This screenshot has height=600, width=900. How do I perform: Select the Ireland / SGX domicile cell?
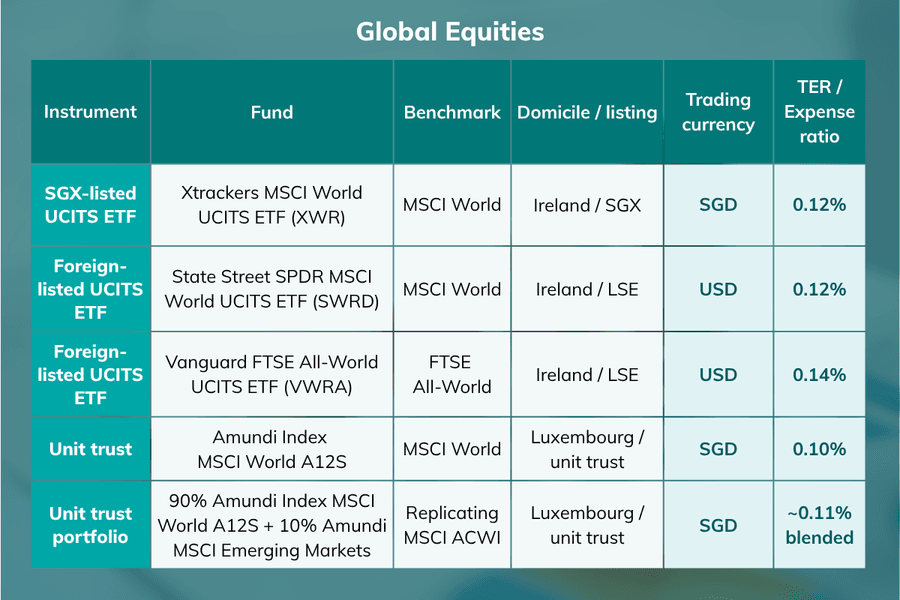tap(587, 205)
